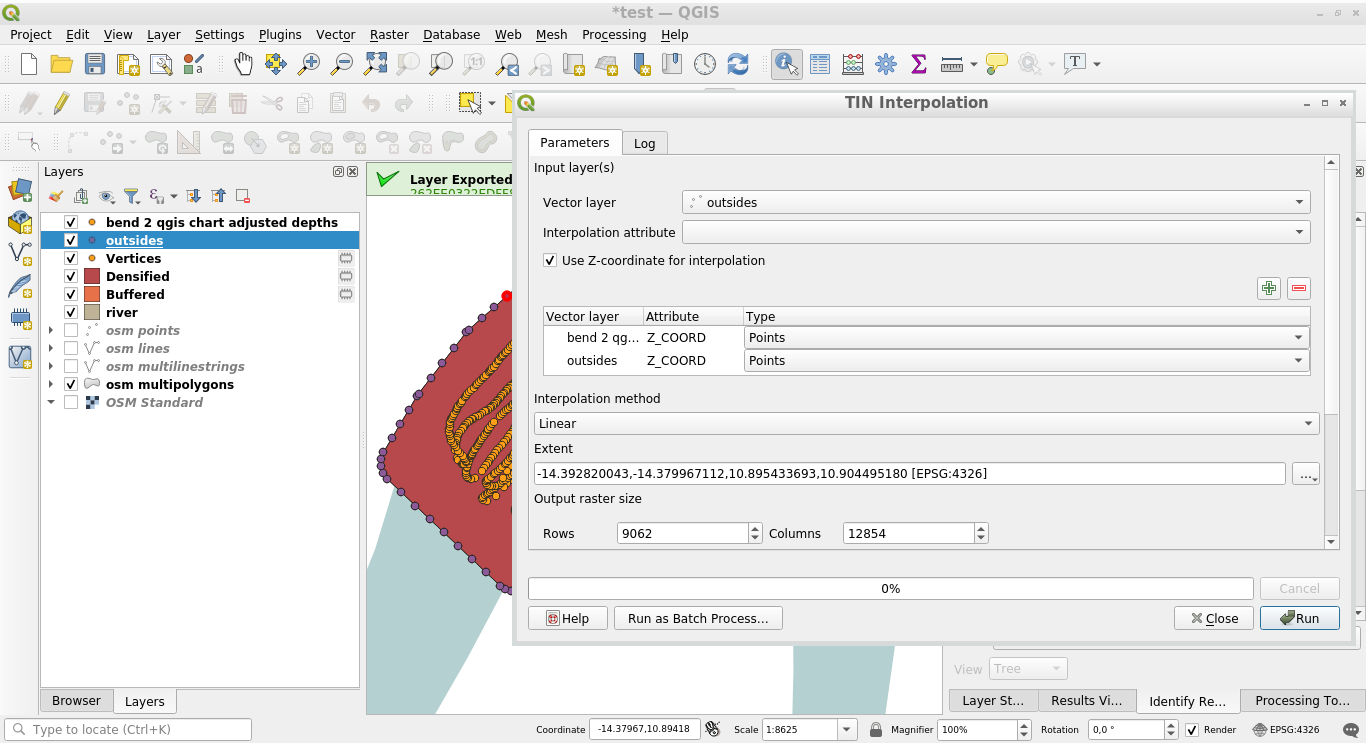Filter legend funnel icon in Layers panel
1366x743 pixels.
click(131, 196)
